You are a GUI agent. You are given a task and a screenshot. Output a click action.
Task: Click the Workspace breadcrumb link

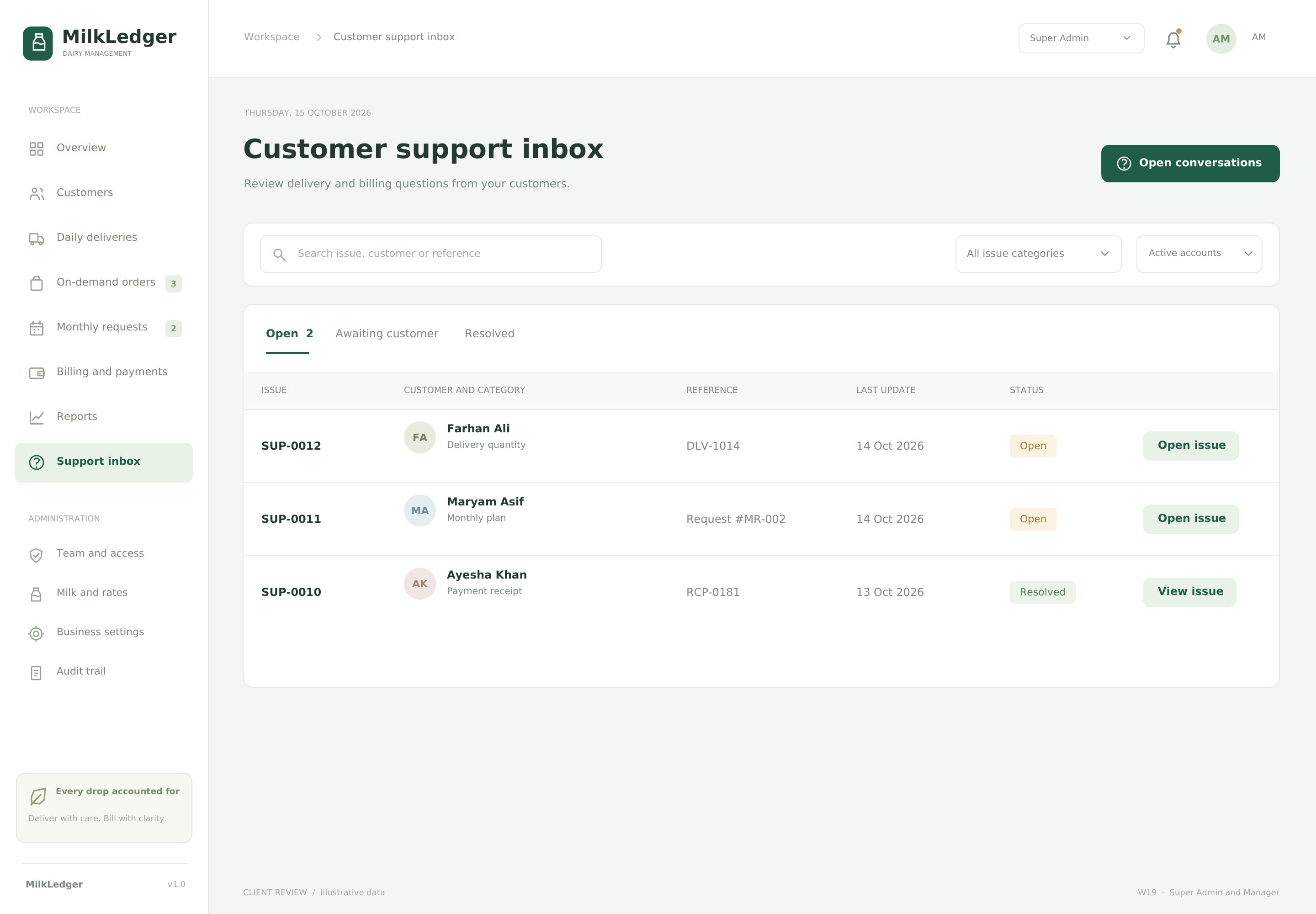pyautogui.click(x=271, y=37)
